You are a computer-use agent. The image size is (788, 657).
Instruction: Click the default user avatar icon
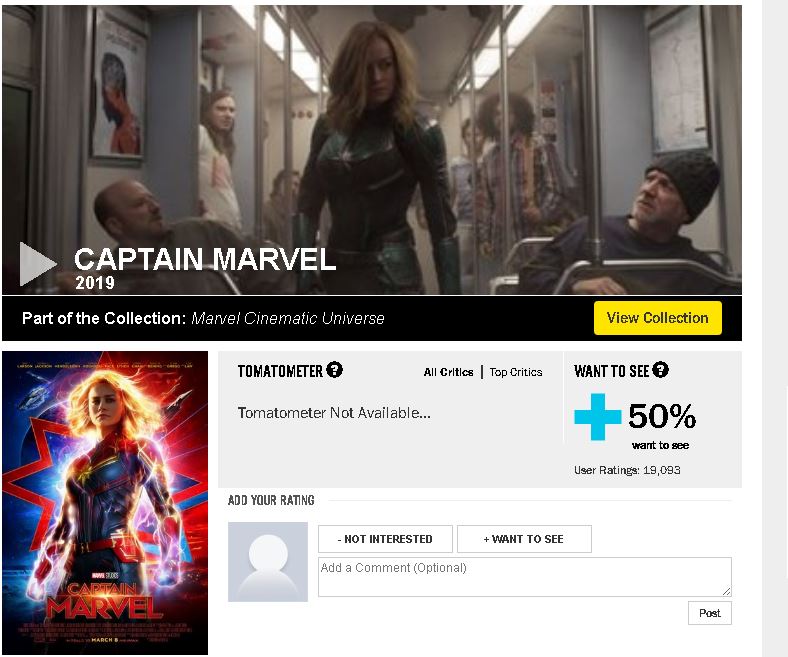268,561
